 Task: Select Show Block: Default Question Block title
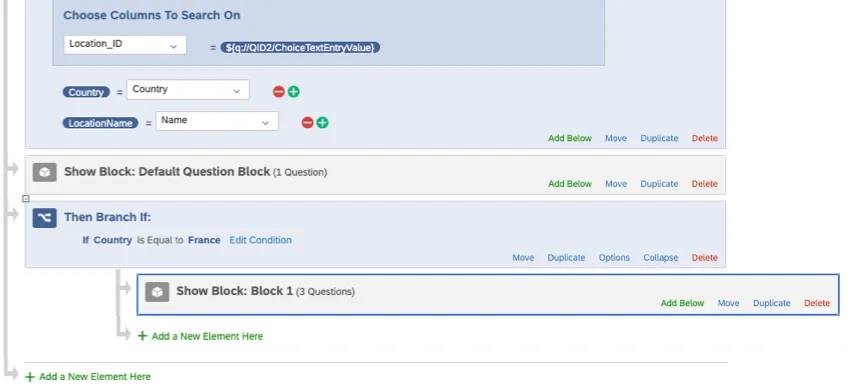(x=167, y=172)
